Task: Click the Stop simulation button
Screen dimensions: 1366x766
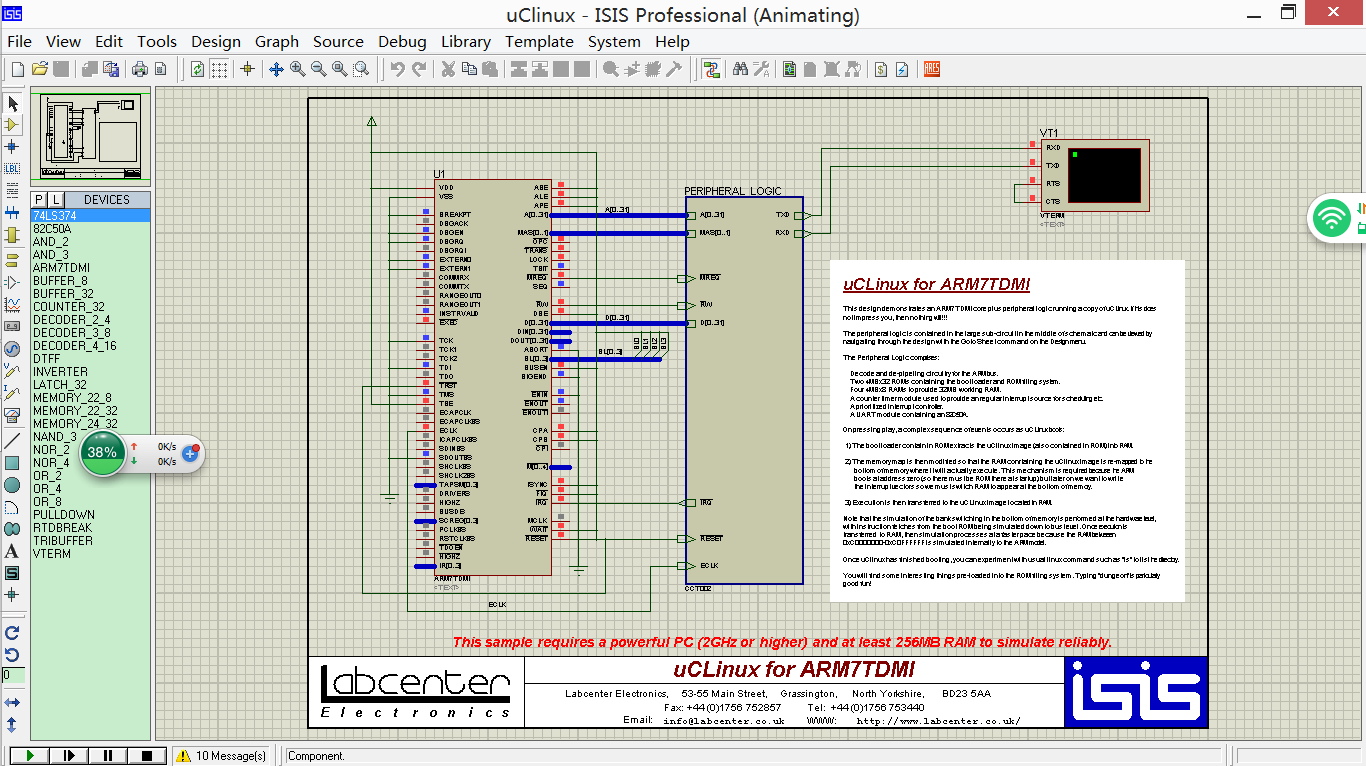Action: click(146, 756)
